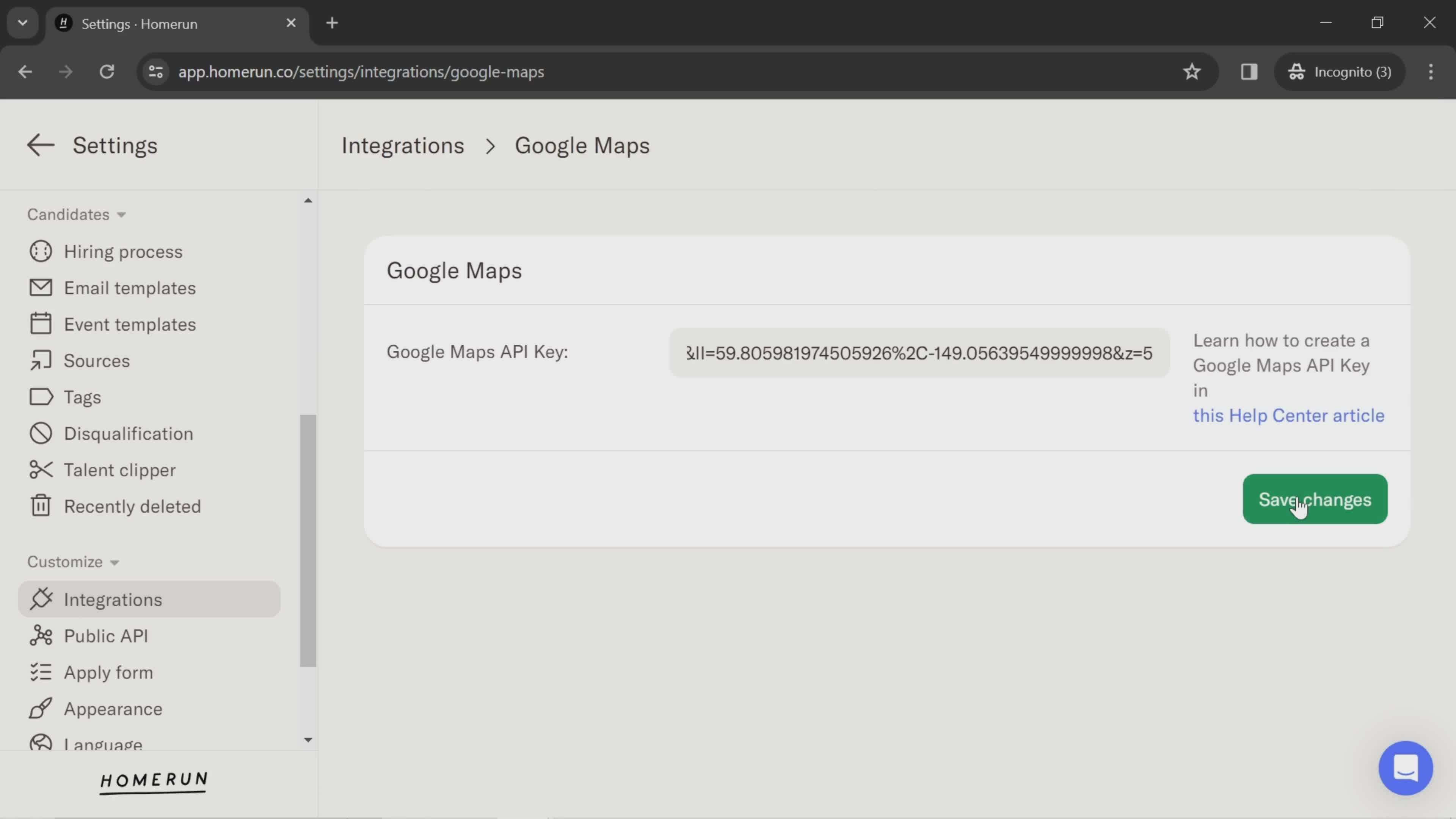Click the Integrations breadcrumb

402,146
